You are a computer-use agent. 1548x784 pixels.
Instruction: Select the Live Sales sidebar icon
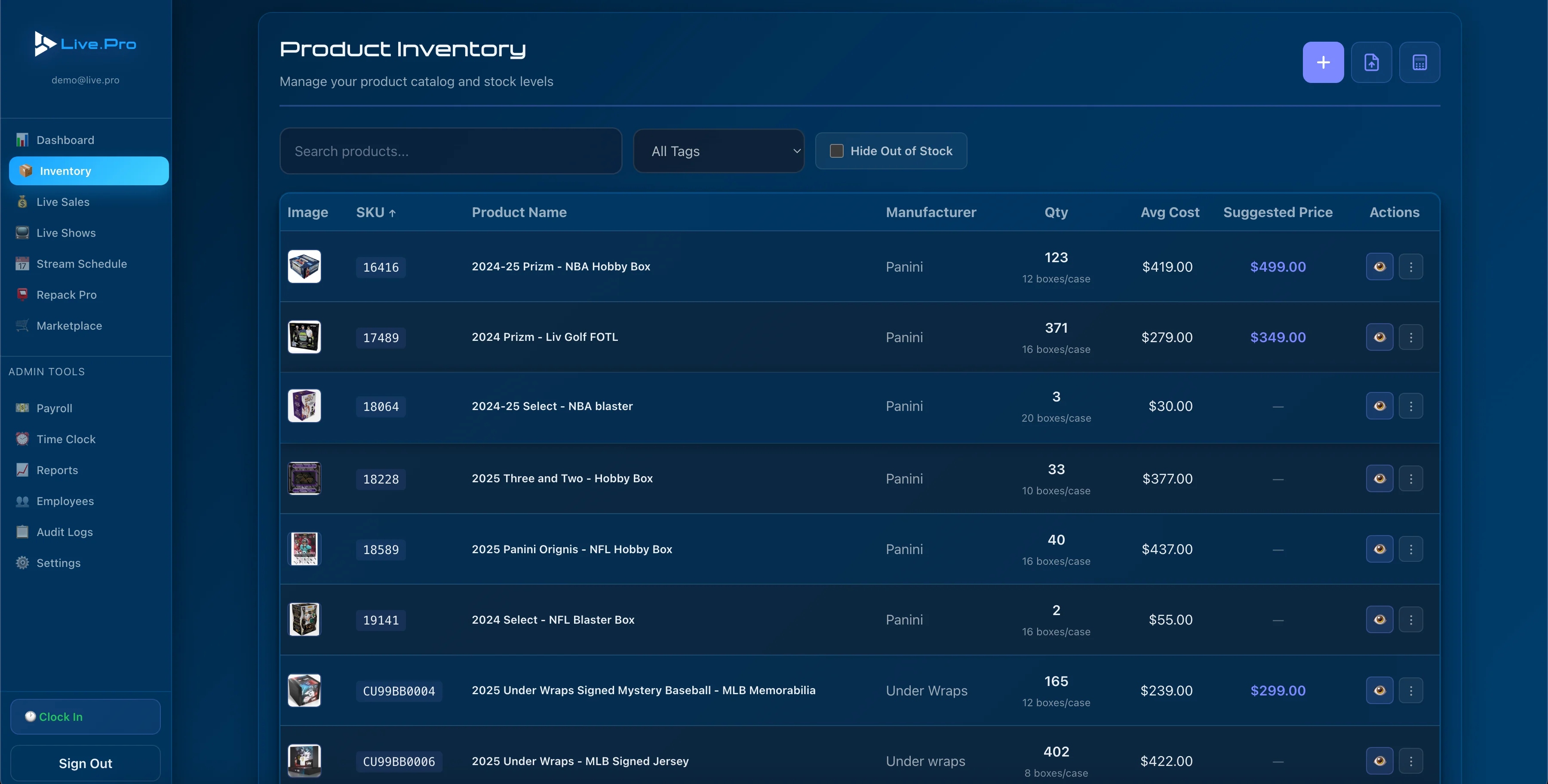tap(21, 202)
